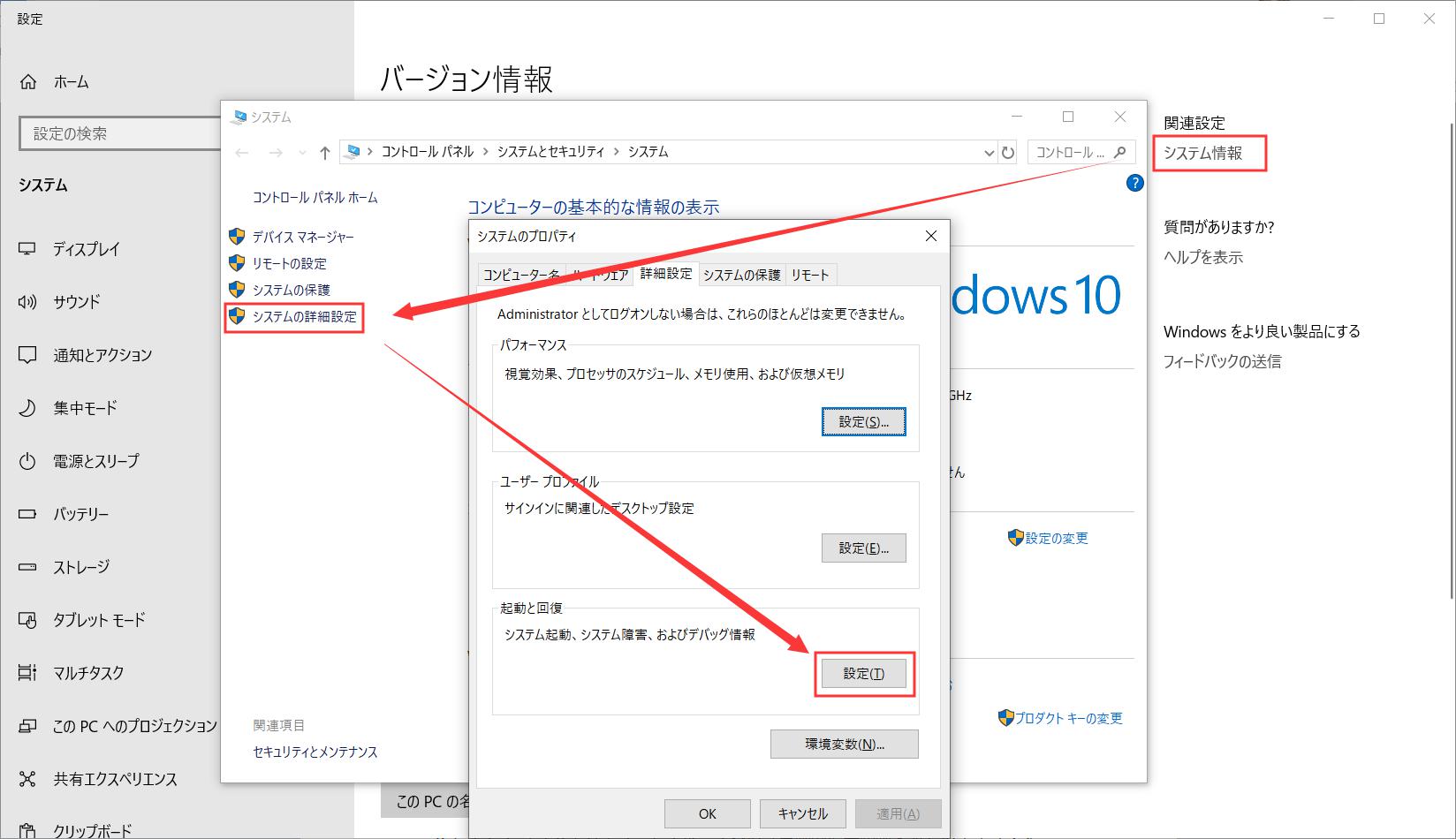This screenshot has height=839, width=1456.
Task: Focus the 設定の検索 search field
Action: (x=120, y=133)
